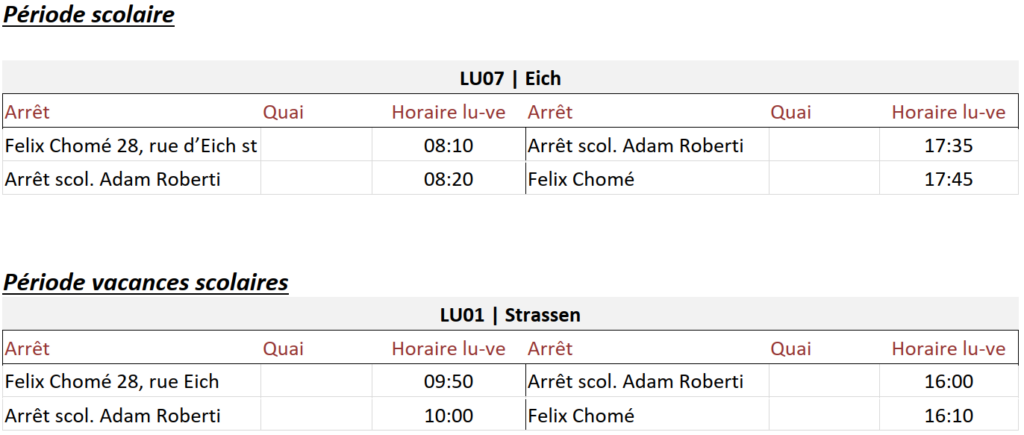The image size is (1024, 435).
Task: Select the "LU01 | Strassen" table title
Action: [511, 315]
